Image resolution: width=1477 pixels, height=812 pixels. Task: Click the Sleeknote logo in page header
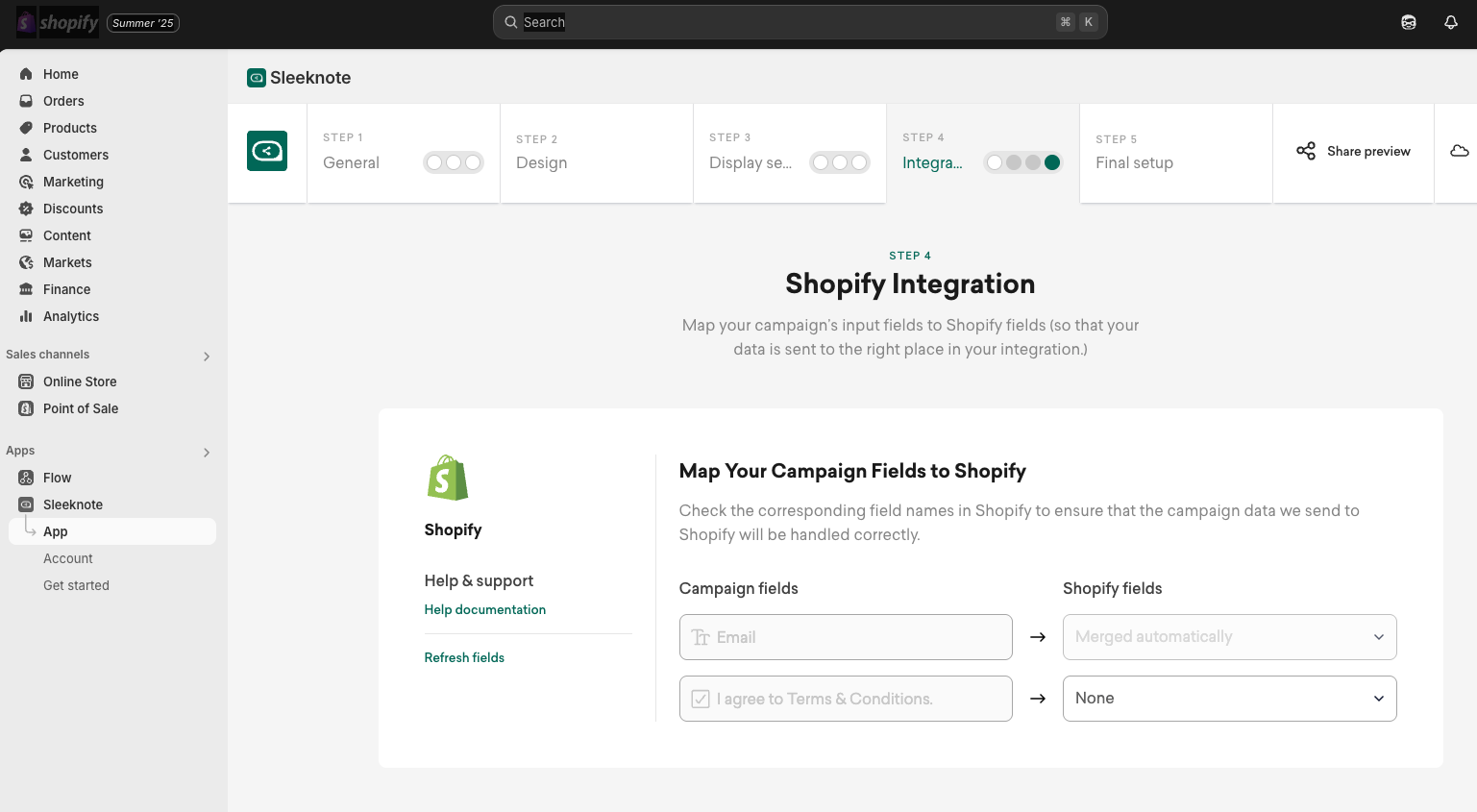pyautogui.click(x=257, y=78)
